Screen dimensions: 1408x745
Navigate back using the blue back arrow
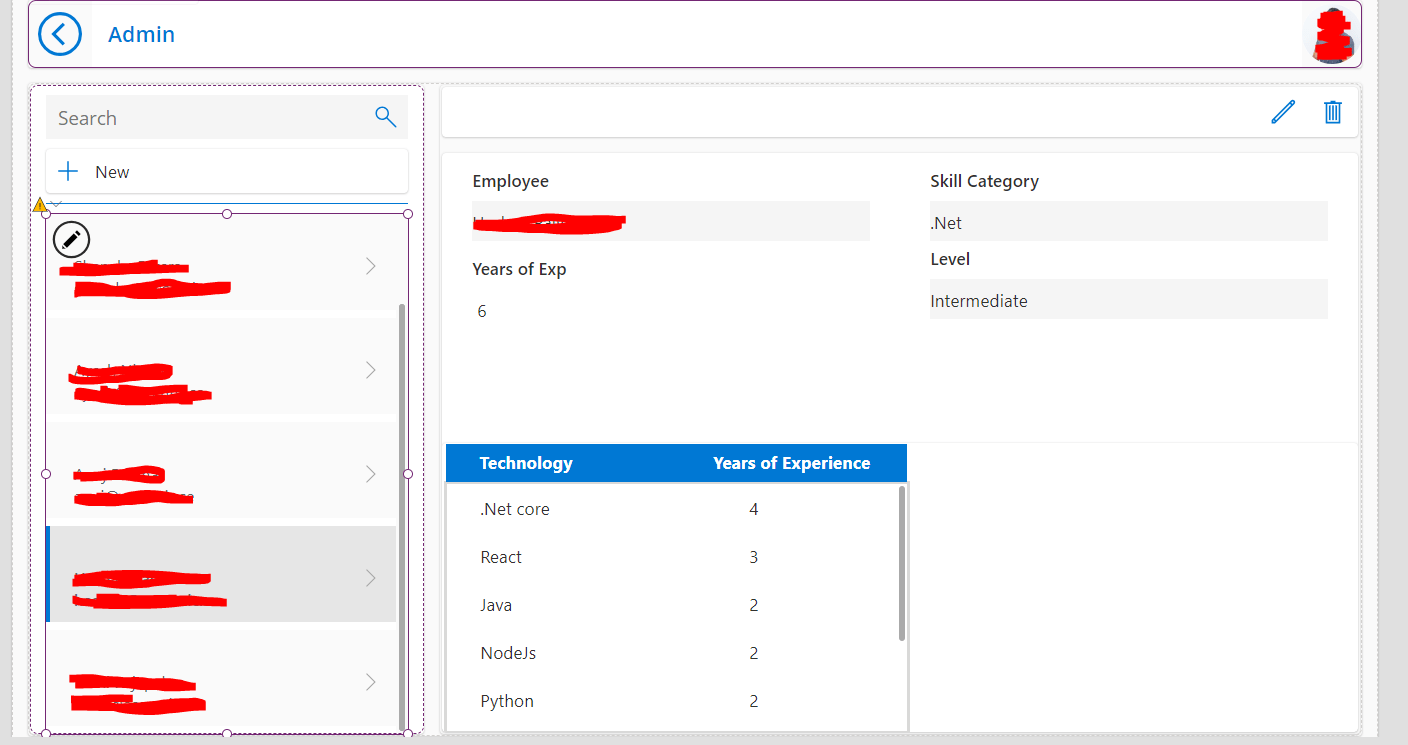tap(60, 33)
